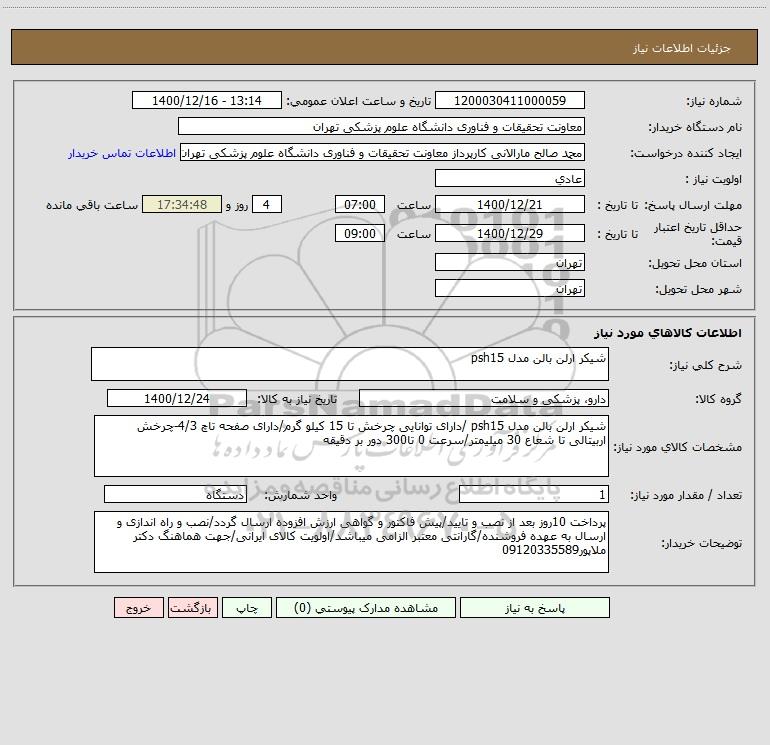Click goods need date 1400/12/24
Screen dimensions: 770x745
point(177,398)
